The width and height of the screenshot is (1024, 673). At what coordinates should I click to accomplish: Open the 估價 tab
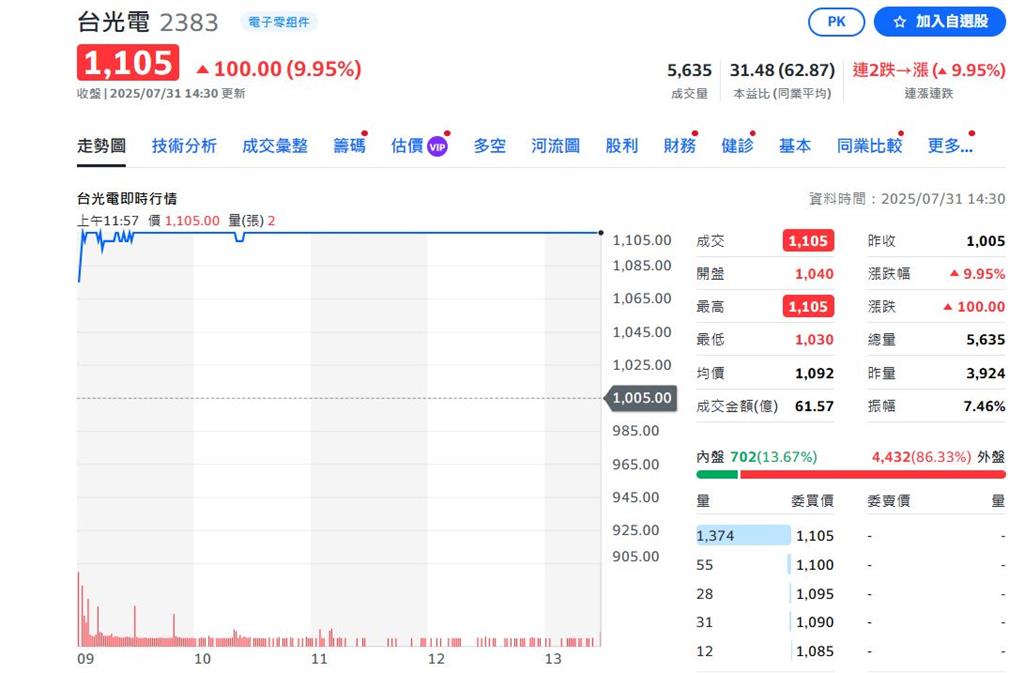[407, 146]
